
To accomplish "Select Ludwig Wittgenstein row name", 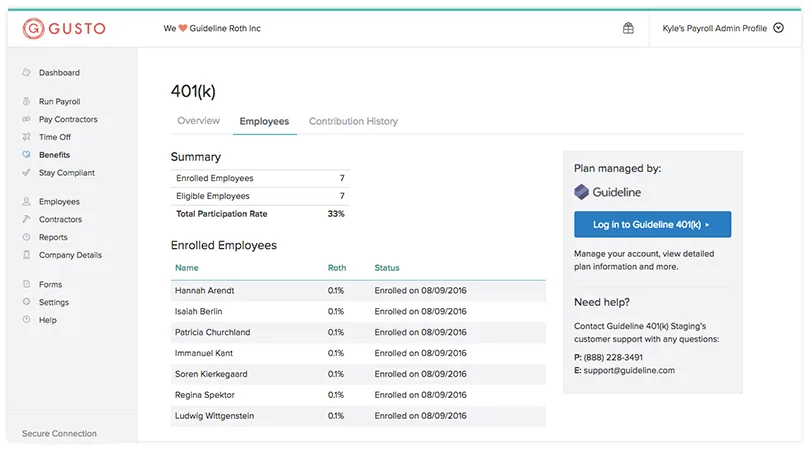I will pos(214,416).
